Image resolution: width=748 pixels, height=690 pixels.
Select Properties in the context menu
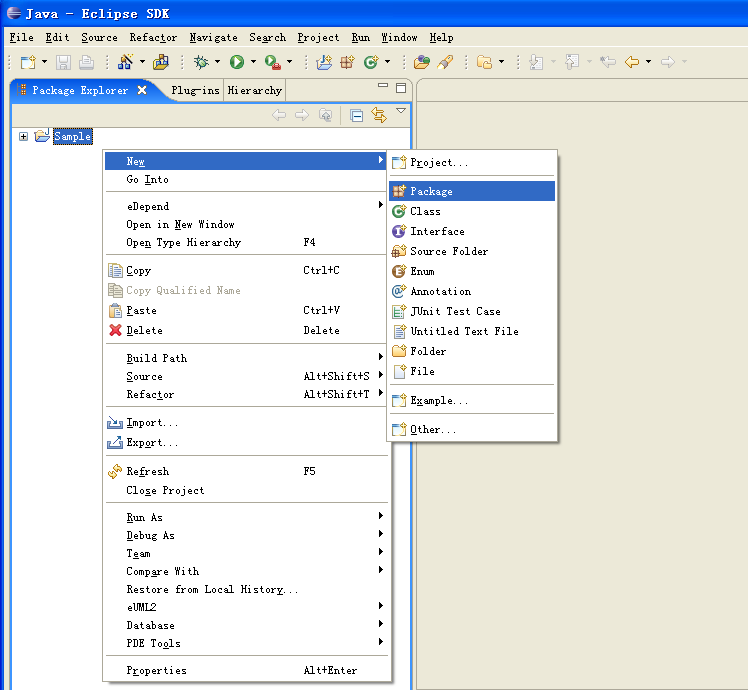tap(245, 670)
